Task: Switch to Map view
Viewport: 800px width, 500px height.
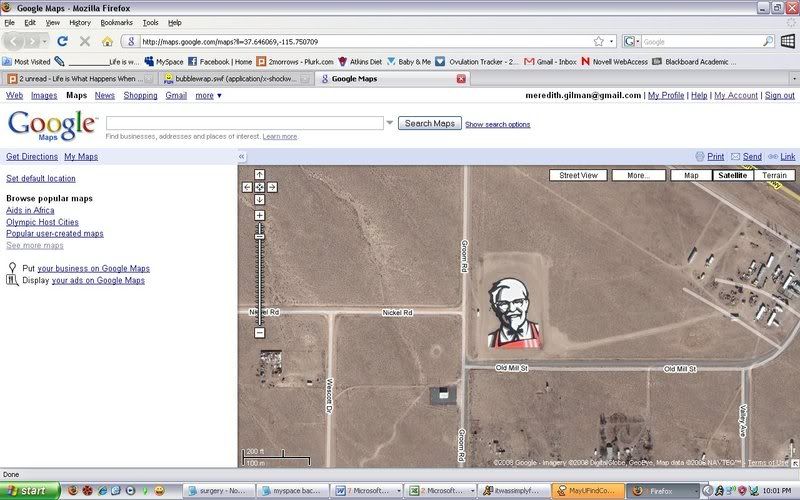Action: (x=690, y=175)
